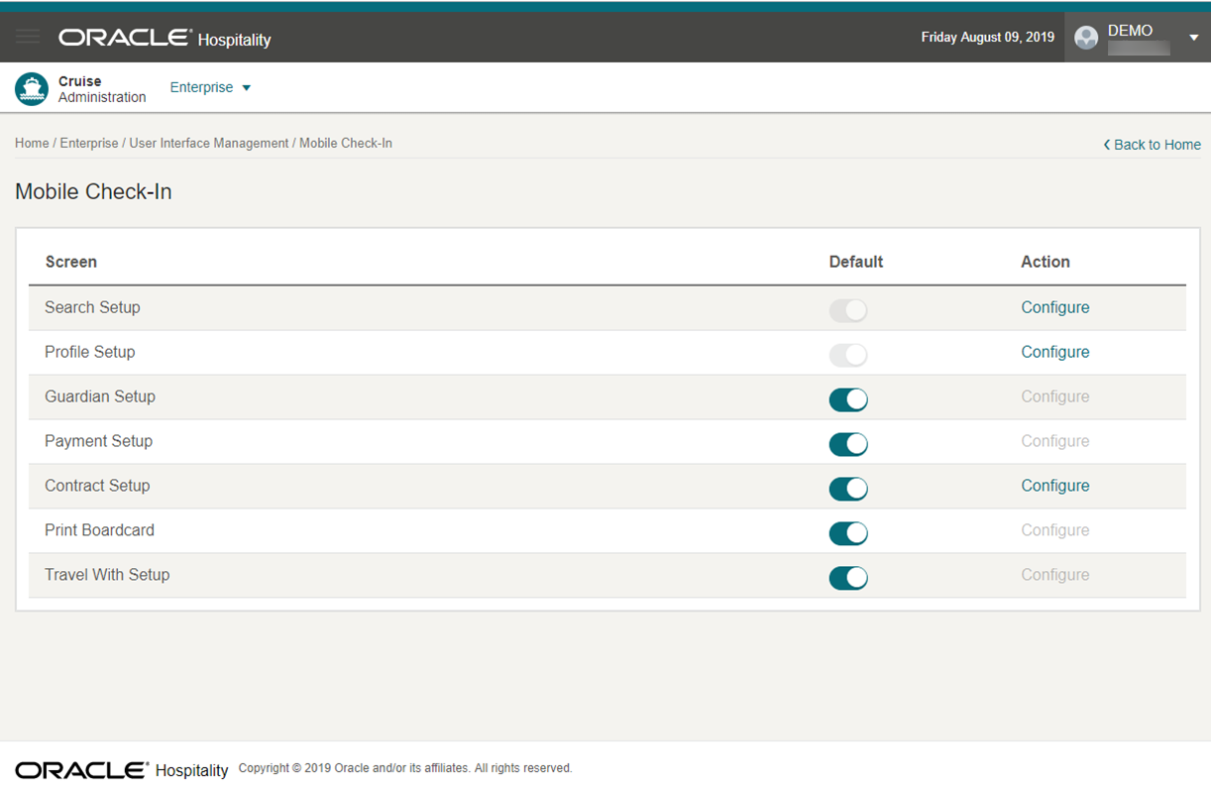Click the Oracle Hospitality header logo
The image size is (1211, 788).
click(165, 38)
